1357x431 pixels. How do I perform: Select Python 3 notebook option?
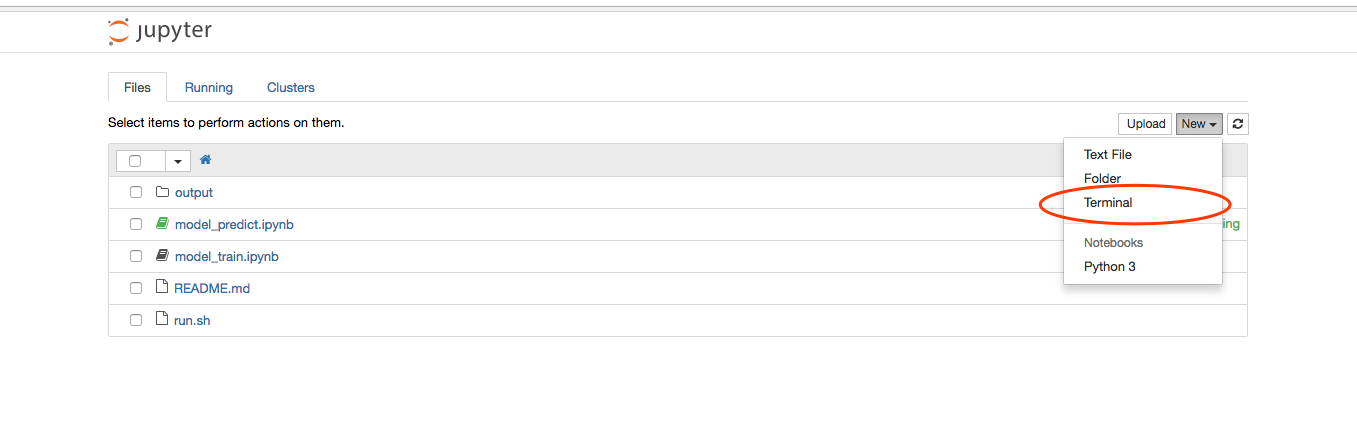(1110, 266)
